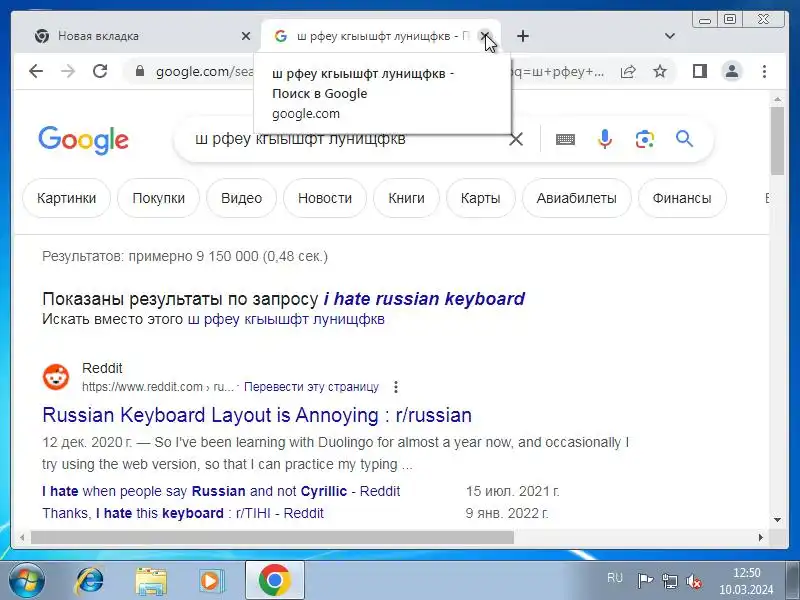The image size is (800, 600).
Task: Open 'Thanks, I hate this keyboard' link
Action: pyautogui.click(x=183, y=513)
